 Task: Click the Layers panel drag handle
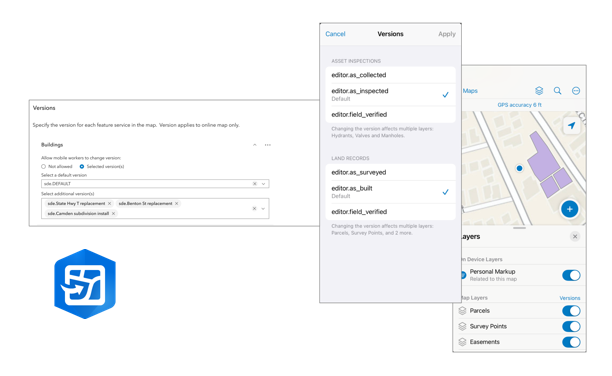pos(519,228)
